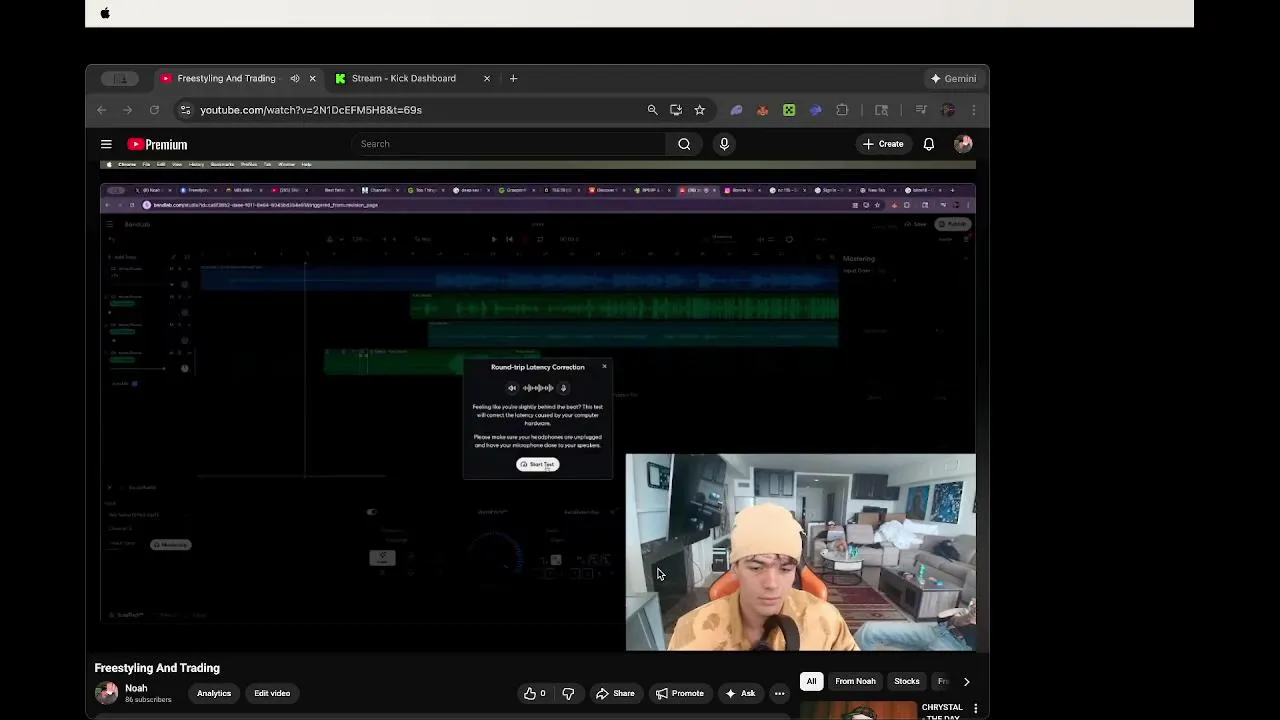The width and height of the screenshot is (1280, 720).
Task: Promote this video
Action: point(680,693)
